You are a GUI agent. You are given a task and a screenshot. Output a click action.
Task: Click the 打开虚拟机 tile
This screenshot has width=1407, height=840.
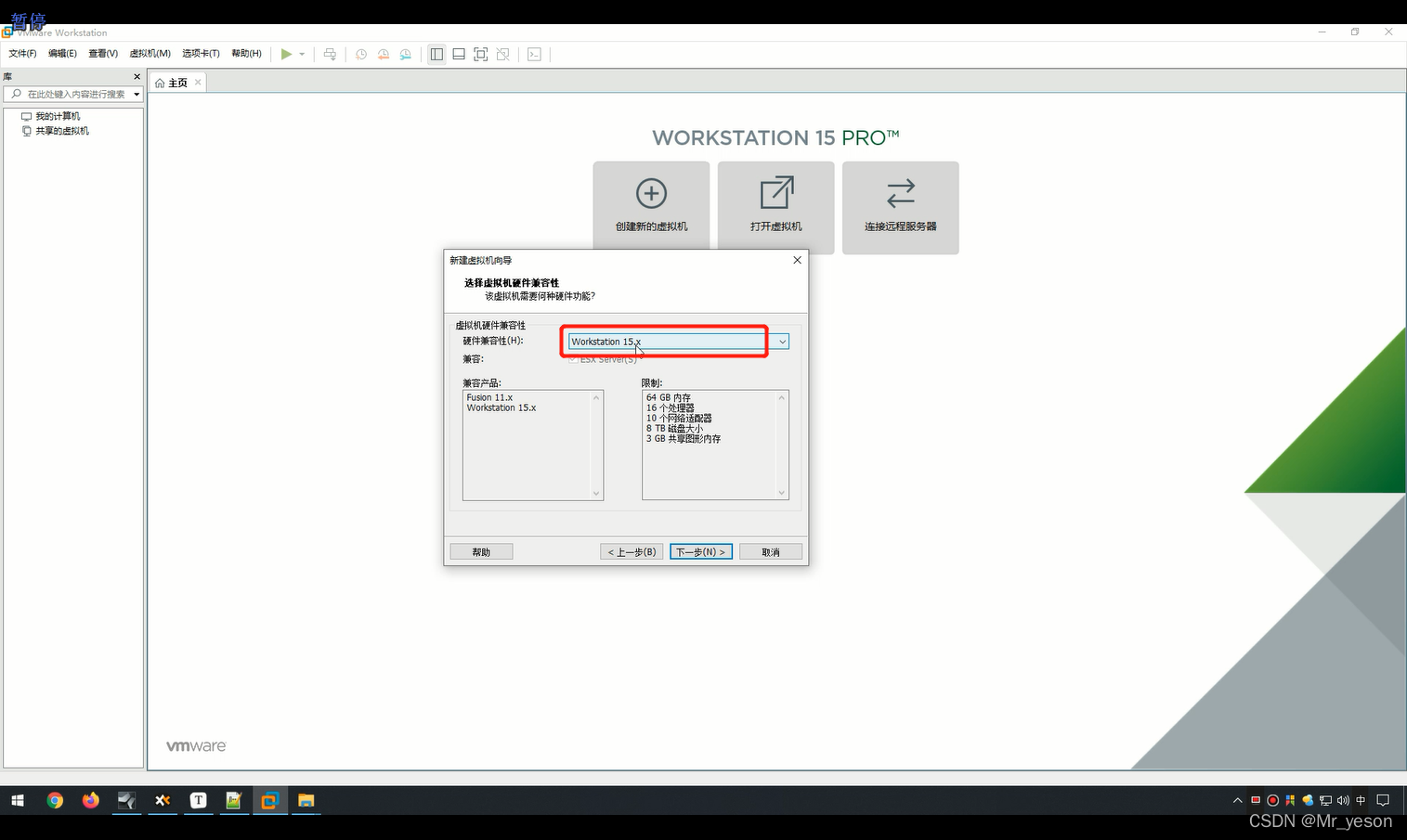click(775, 207)
